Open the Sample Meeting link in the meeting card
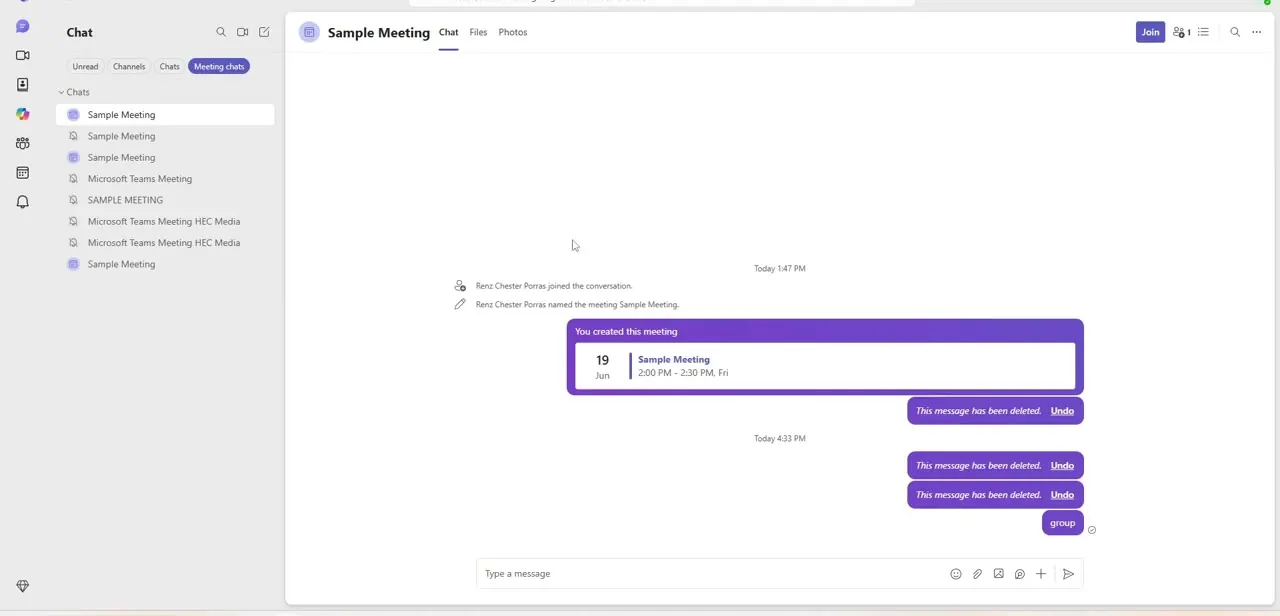The image size is (1280, 616). click(x=674, y=359)
